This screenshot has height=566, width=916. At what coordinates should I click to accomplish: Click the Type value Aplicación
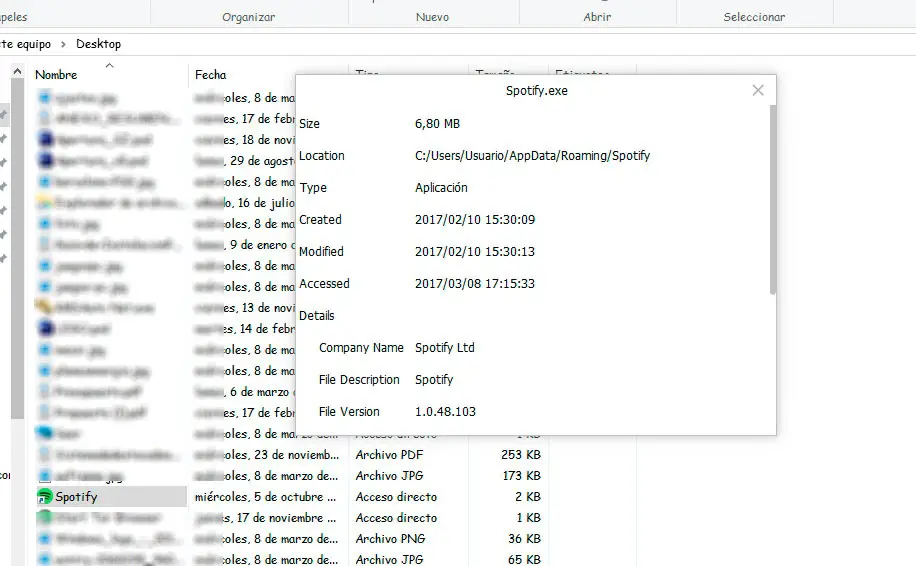[441, 187]
